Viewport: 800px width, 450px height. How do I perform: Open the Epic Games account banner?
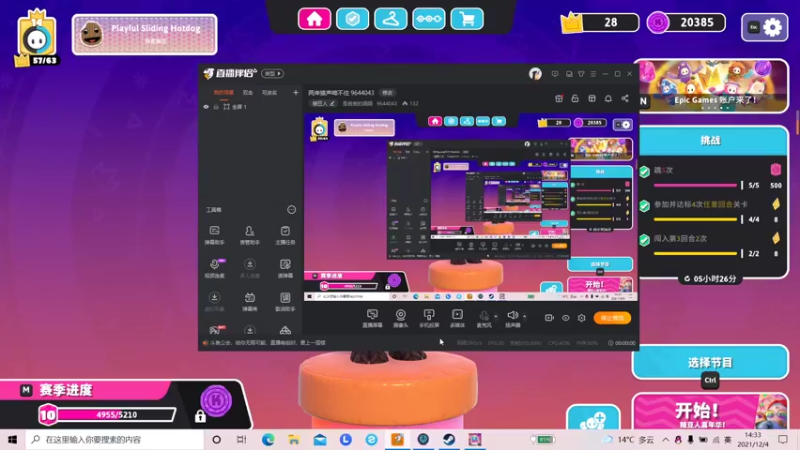tap(712, 86)
